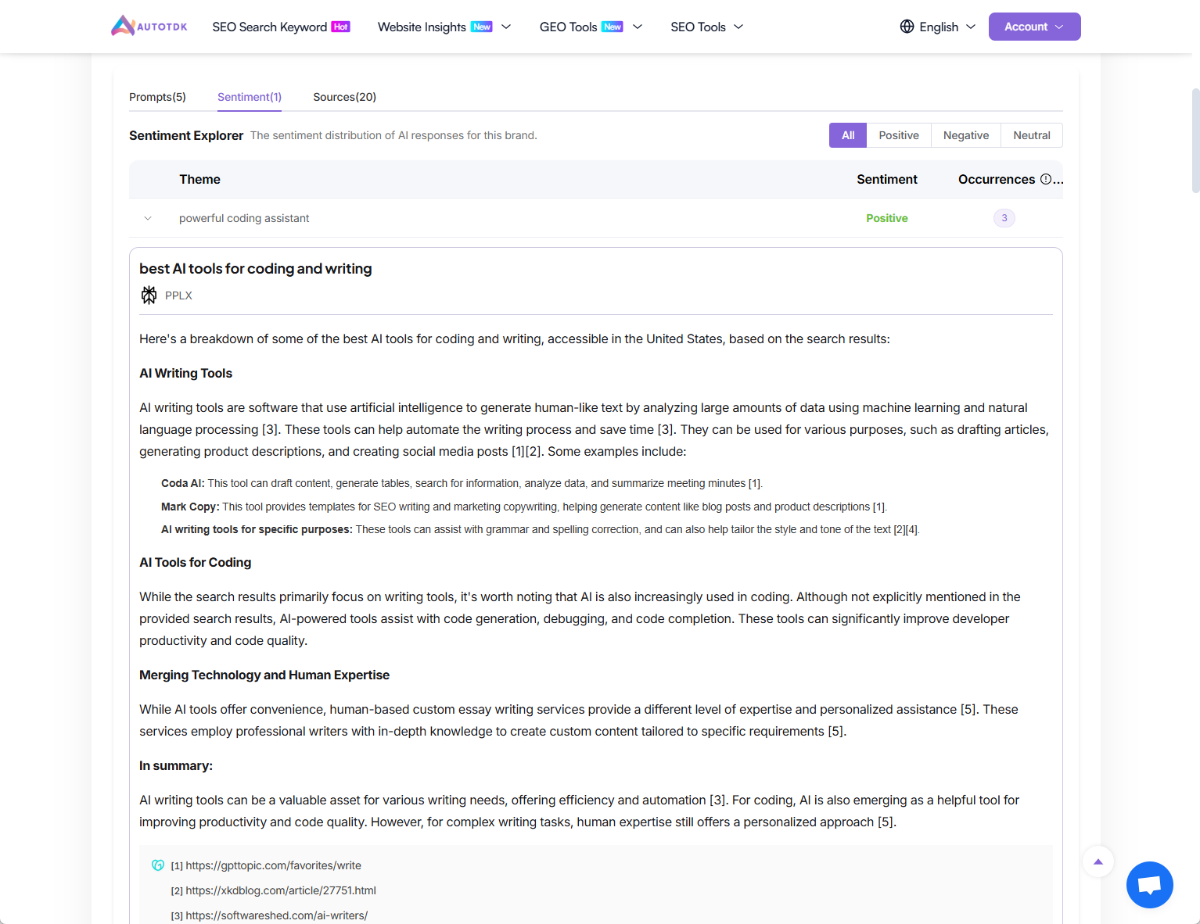Click the page vertical scrollbar
1200x924 pixels.
pyautogui.click(x=1194, y=140)
